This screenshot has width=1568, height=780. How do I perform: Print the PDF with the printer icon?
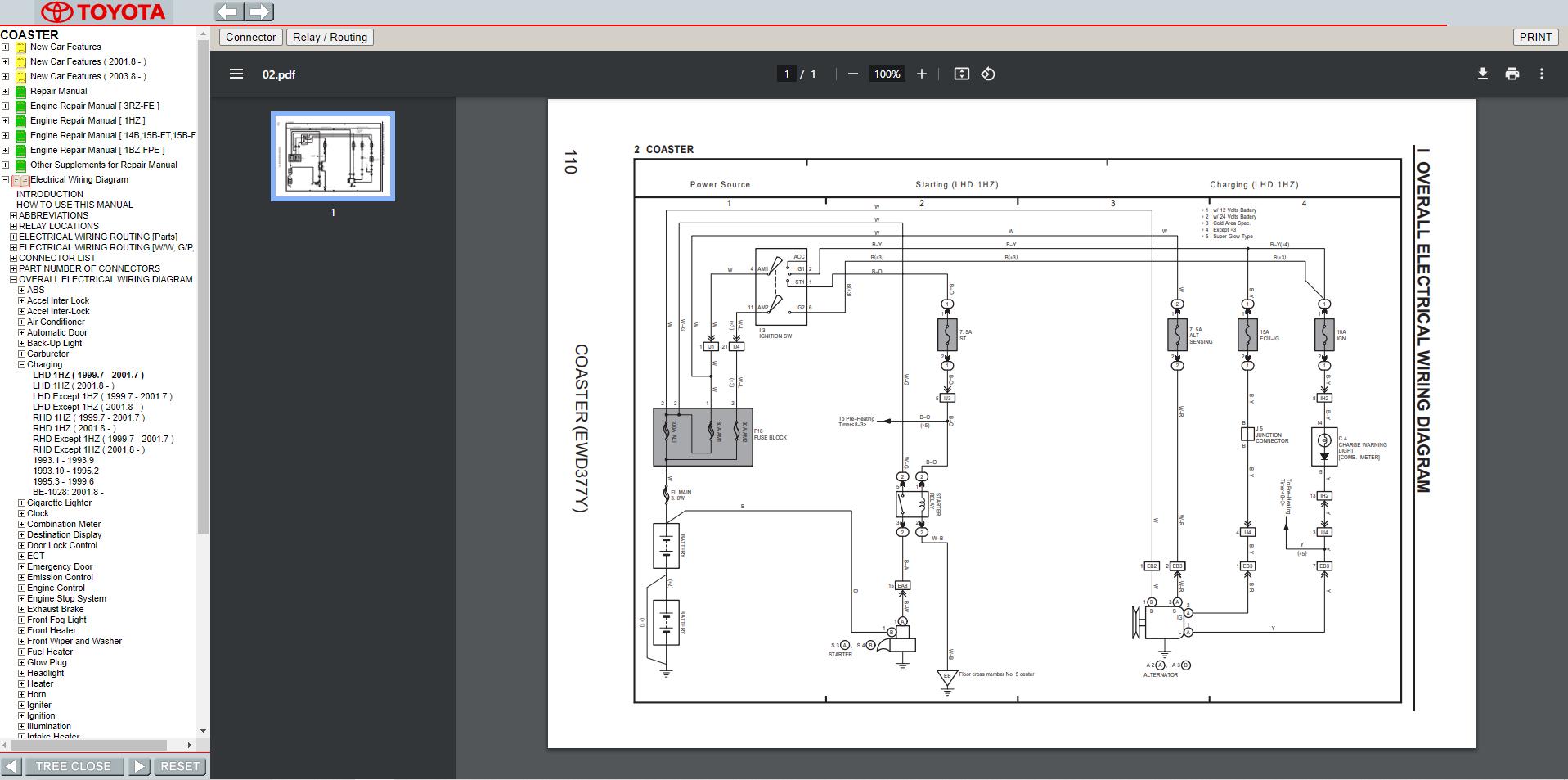coord(1512,74)
